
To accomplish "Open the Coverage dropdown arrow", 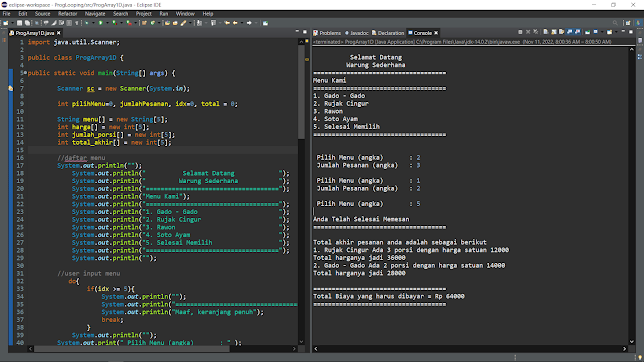I will point(122,23).
